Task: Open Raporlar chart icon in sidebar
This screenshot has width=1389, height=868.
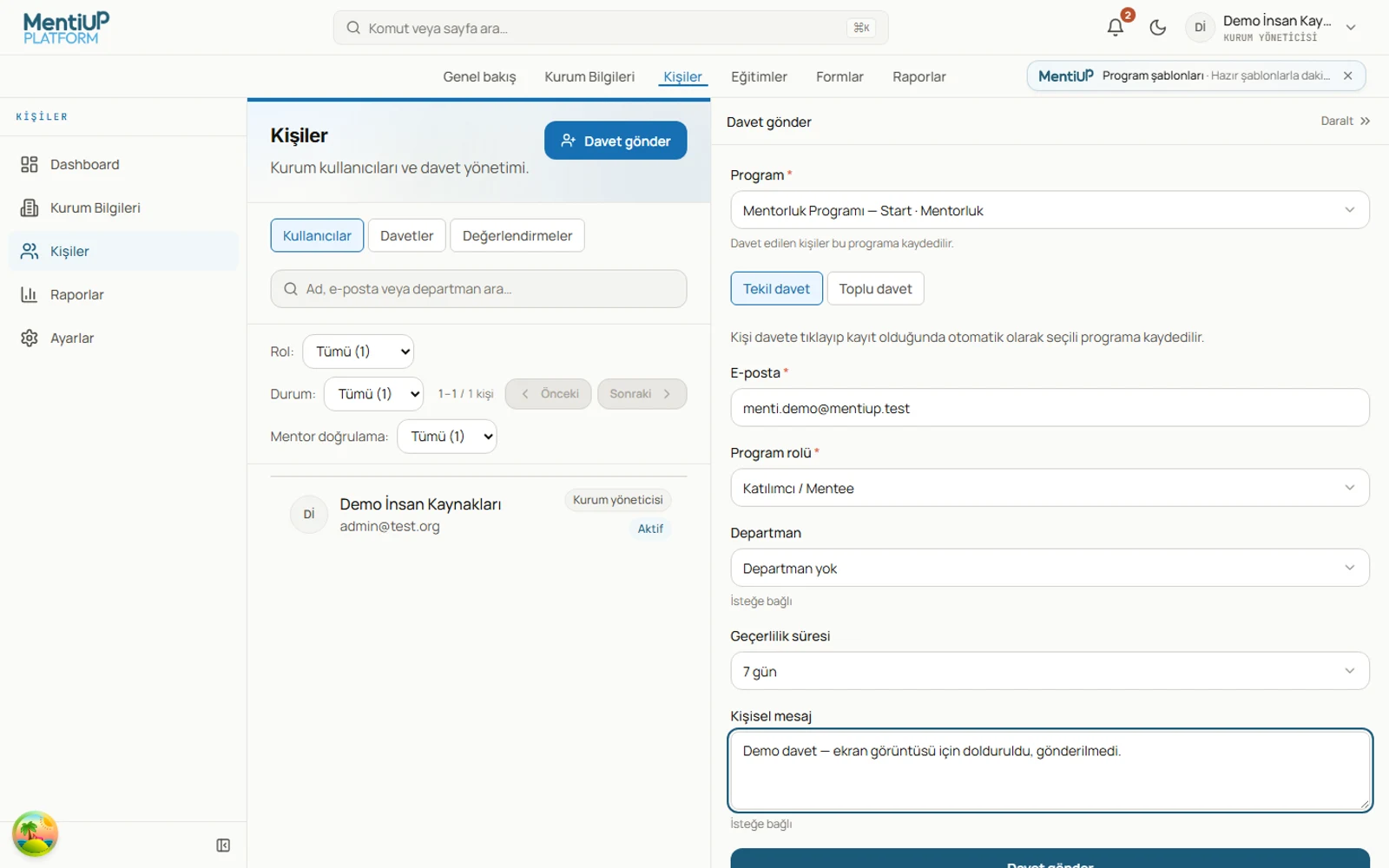Action: (x=30, y=294)
